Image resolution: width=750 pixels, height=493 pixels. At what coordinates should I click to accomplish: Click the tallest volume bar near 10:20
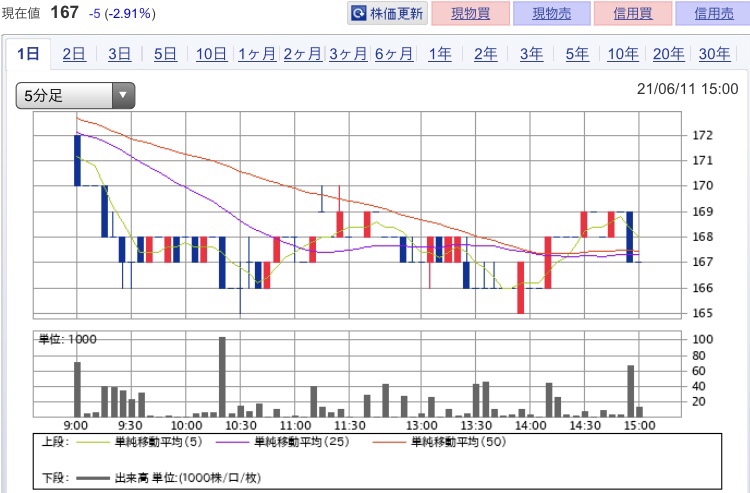point(222,377)
